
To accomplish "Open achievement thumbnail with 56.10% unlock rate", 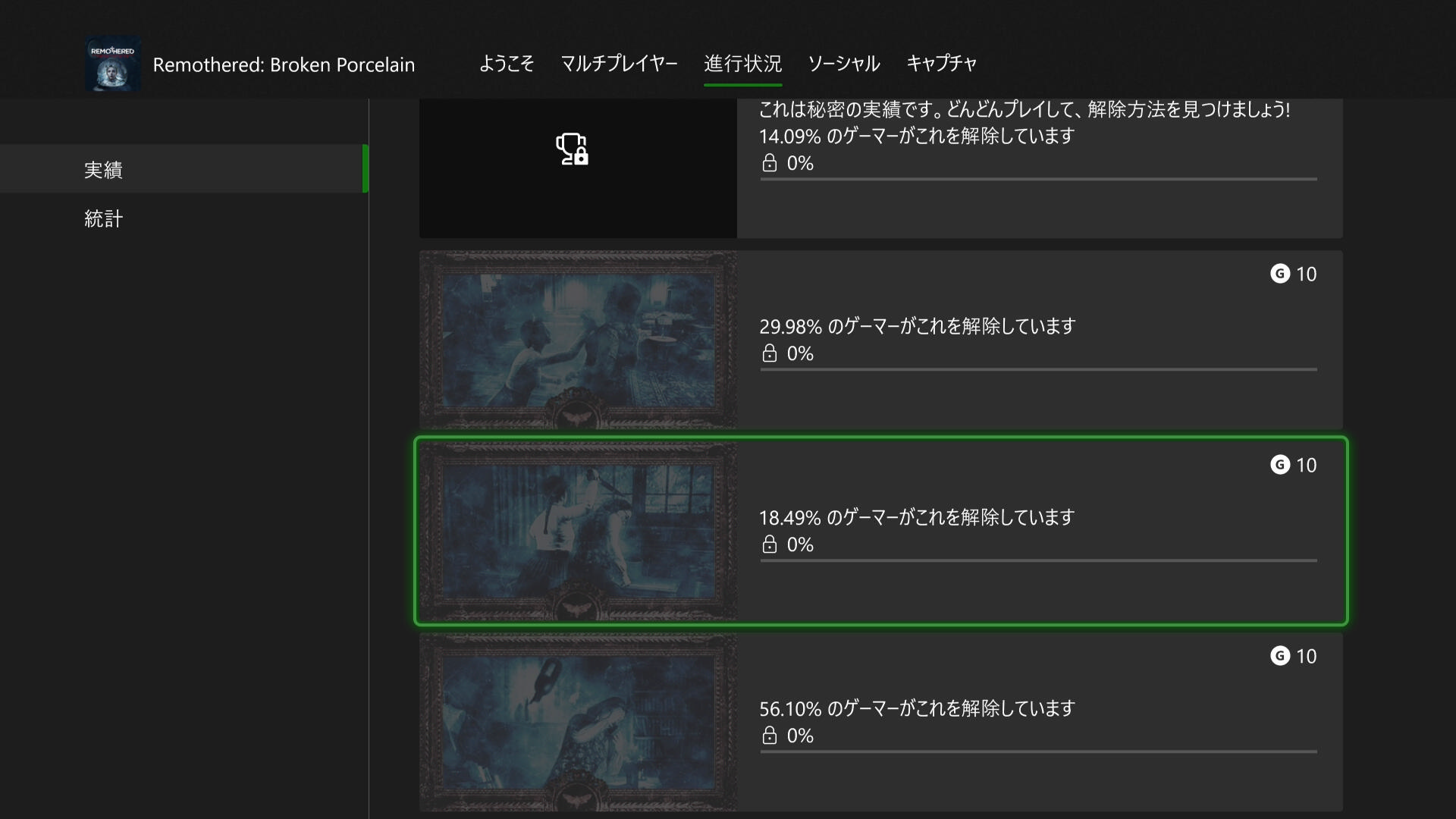I will point(578,722).
